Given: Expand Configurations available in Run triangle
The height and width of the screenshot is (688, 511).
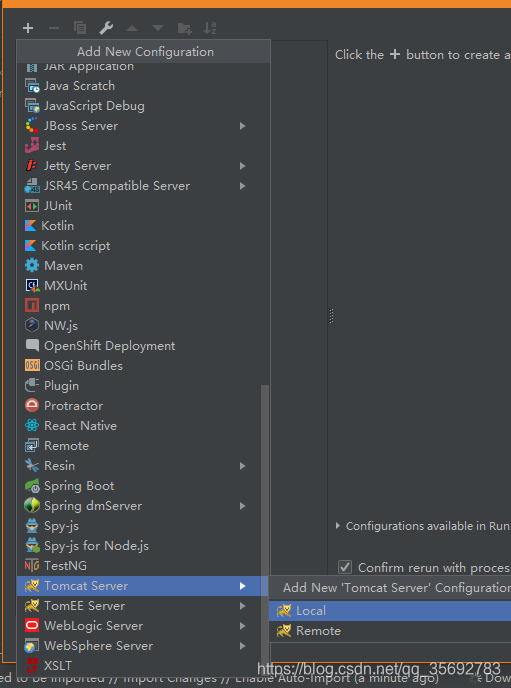Looking at the screenshot, I should pyautogui.click(x=338, y=526).
